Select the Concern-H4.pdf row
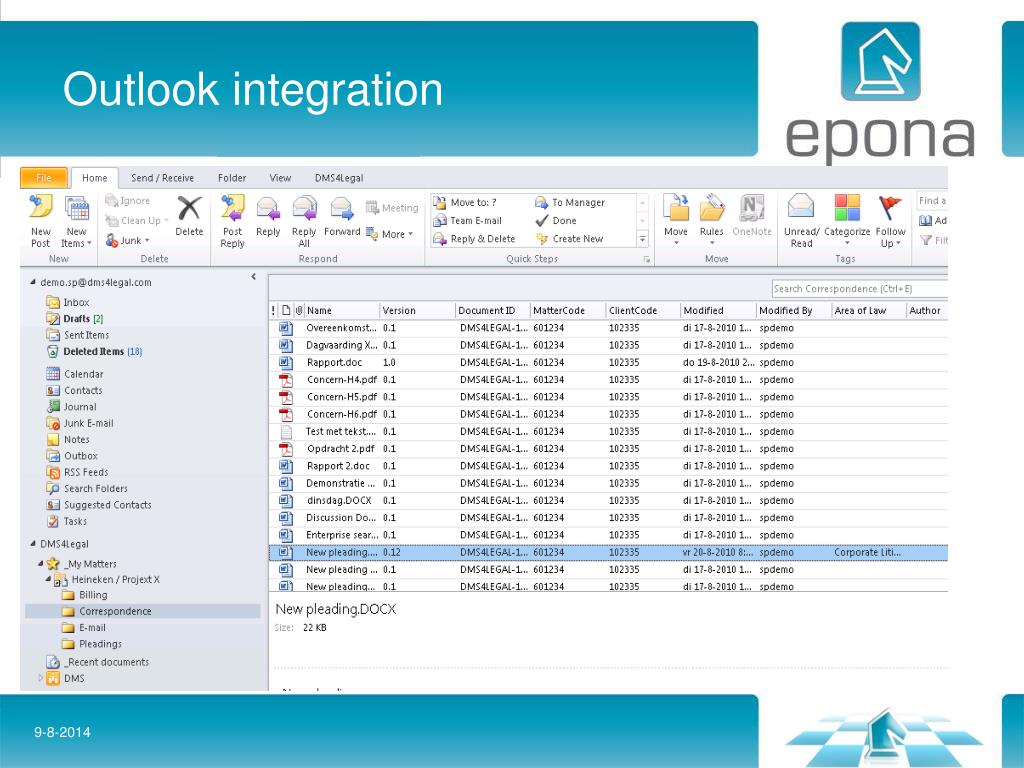Image resolution: width=1024 pixels, height=768 pixels. (x=608, y=379)
